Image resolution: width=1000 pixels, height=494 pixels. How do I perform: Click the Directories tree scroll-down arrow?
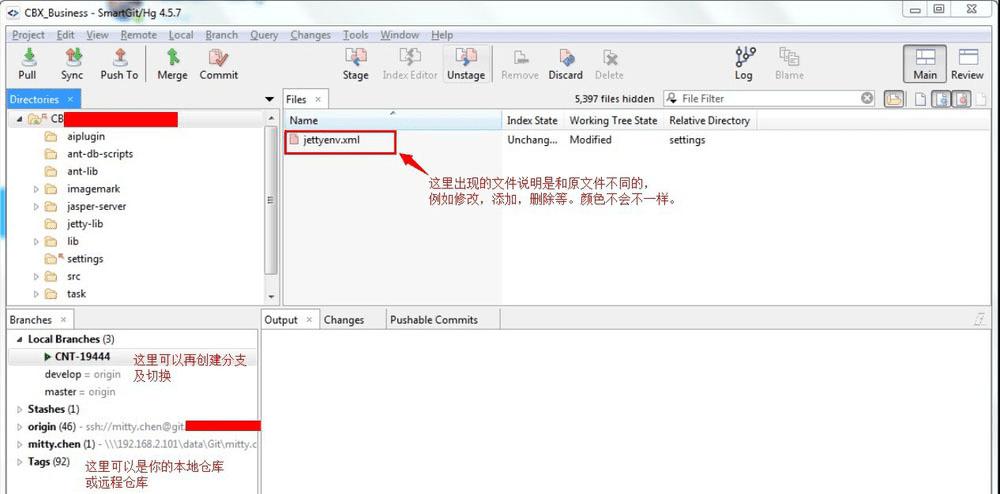(271, 297)
